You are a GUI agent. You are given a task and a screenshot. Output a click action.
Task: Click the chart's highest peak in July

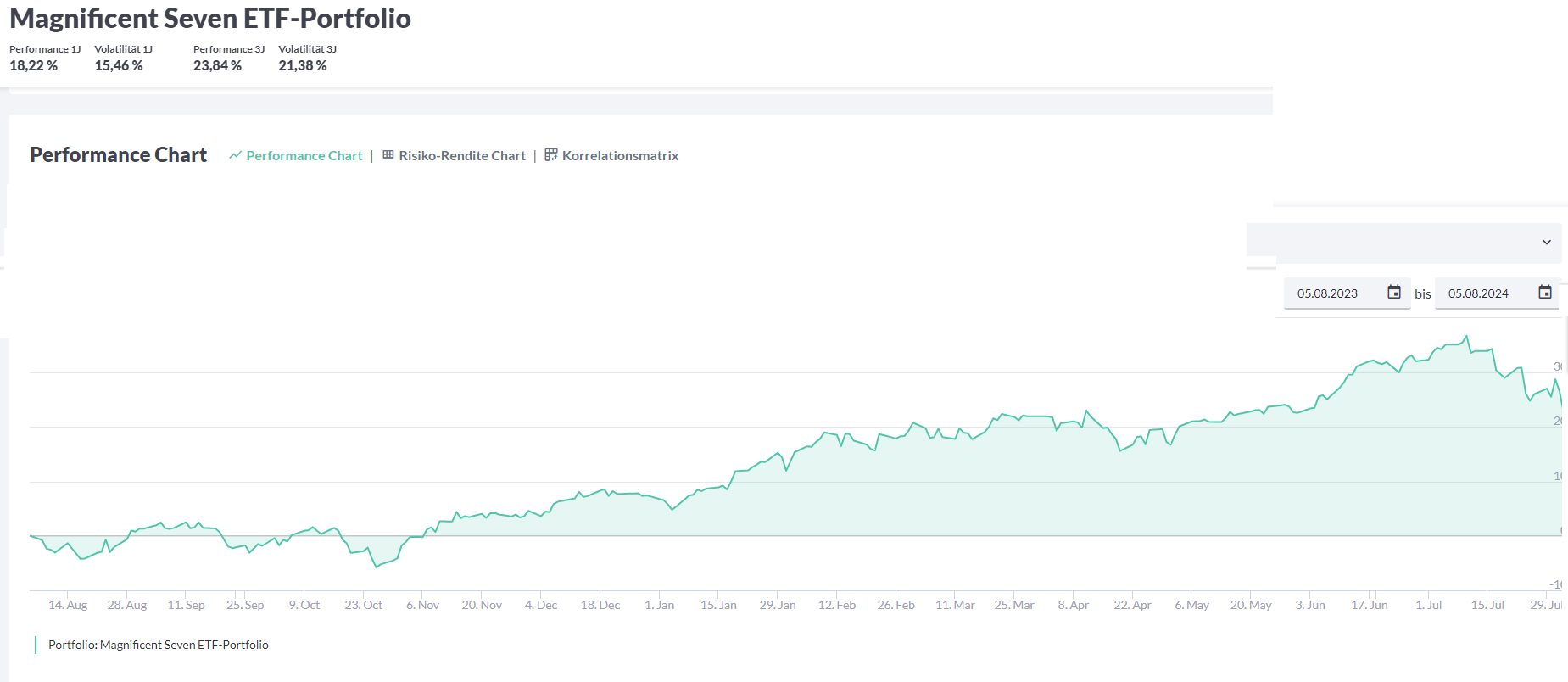coord(1466,336)
